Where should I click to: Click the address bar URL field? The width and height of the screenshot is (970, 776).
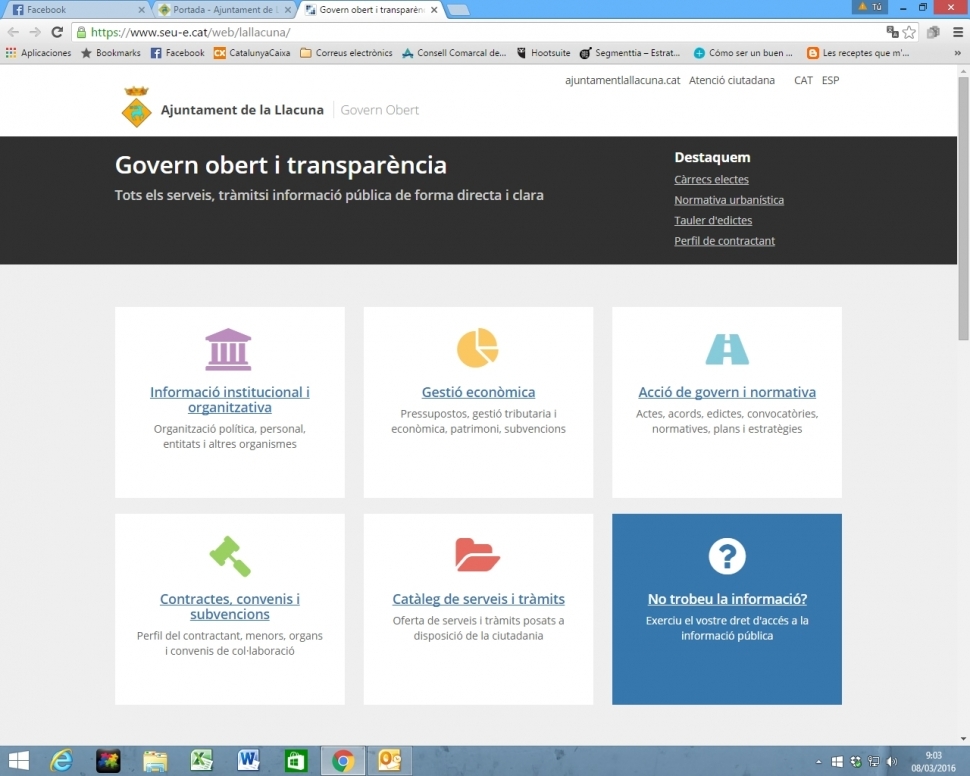(x=480, y=32)
